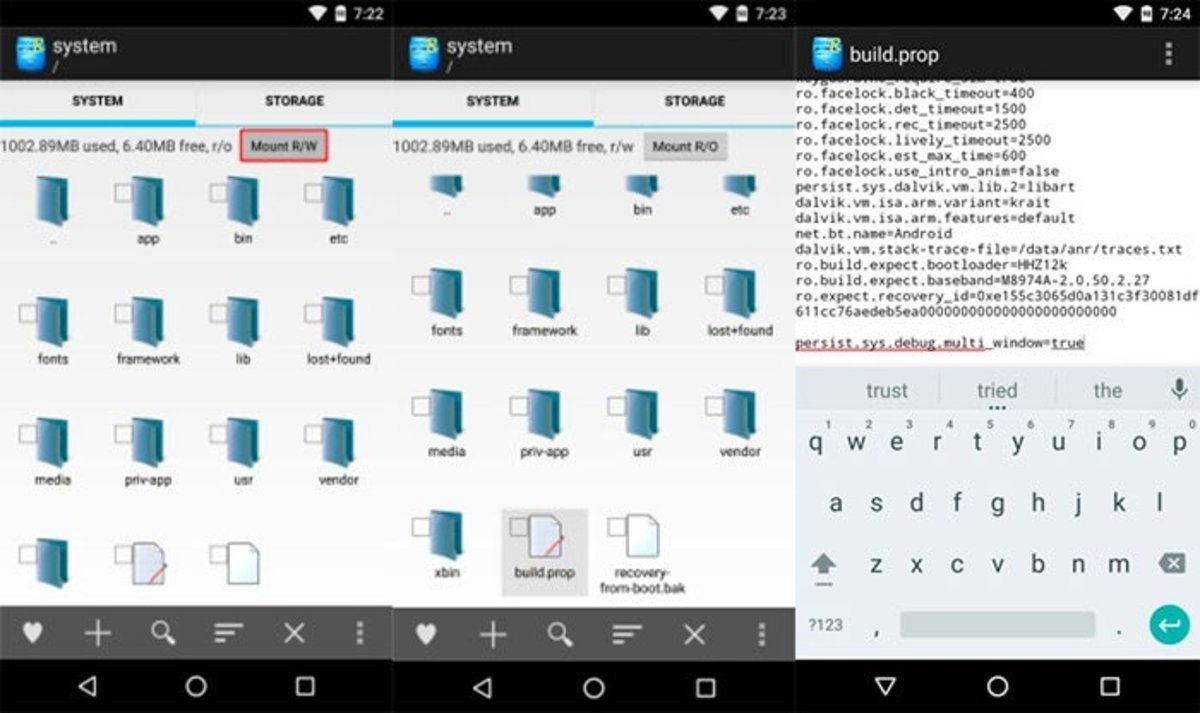The image size is (1200, 713).
Task: Open the media folder in Mount R/W screen
Action: [52, 451]
